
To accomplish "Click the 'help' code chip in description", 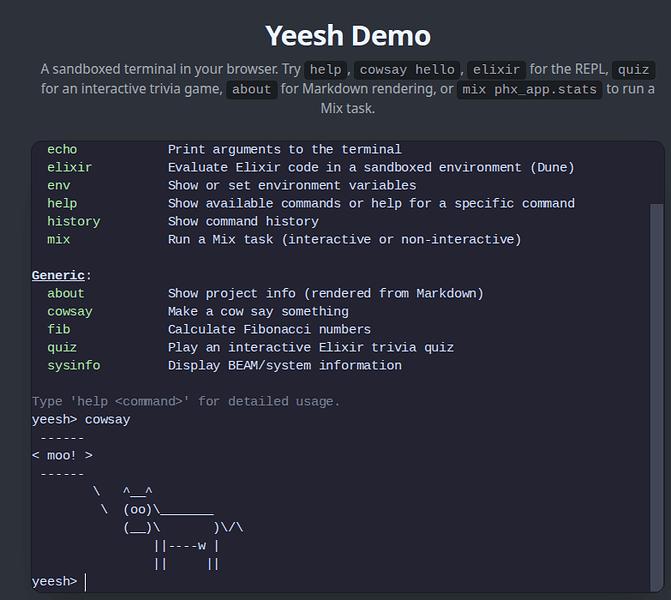I will (x=325, y=70).
